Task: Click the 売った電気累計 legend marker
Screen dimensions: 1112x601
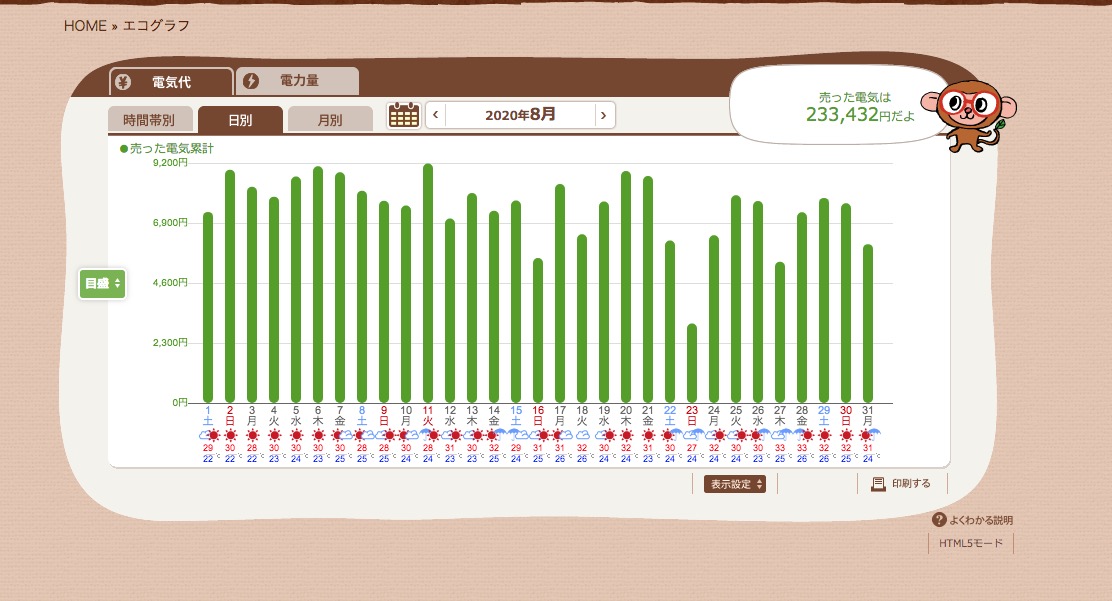Action: pyautogui.click(x=124, y=148)
